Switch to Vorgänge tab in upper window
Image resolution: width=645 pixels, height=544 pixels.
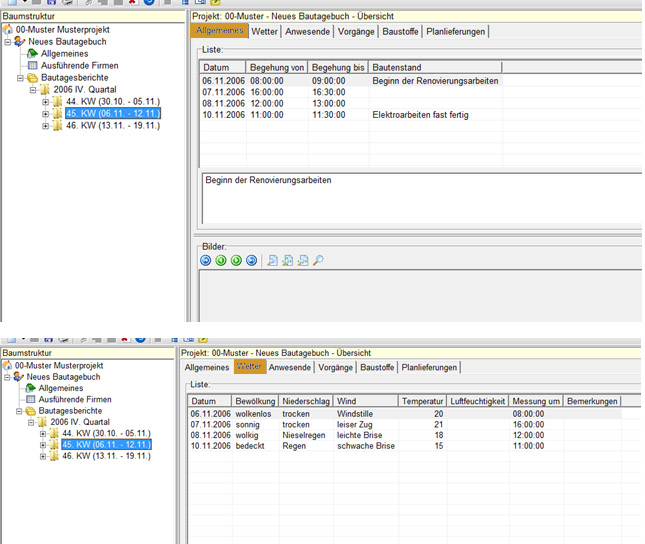point(356,32)
